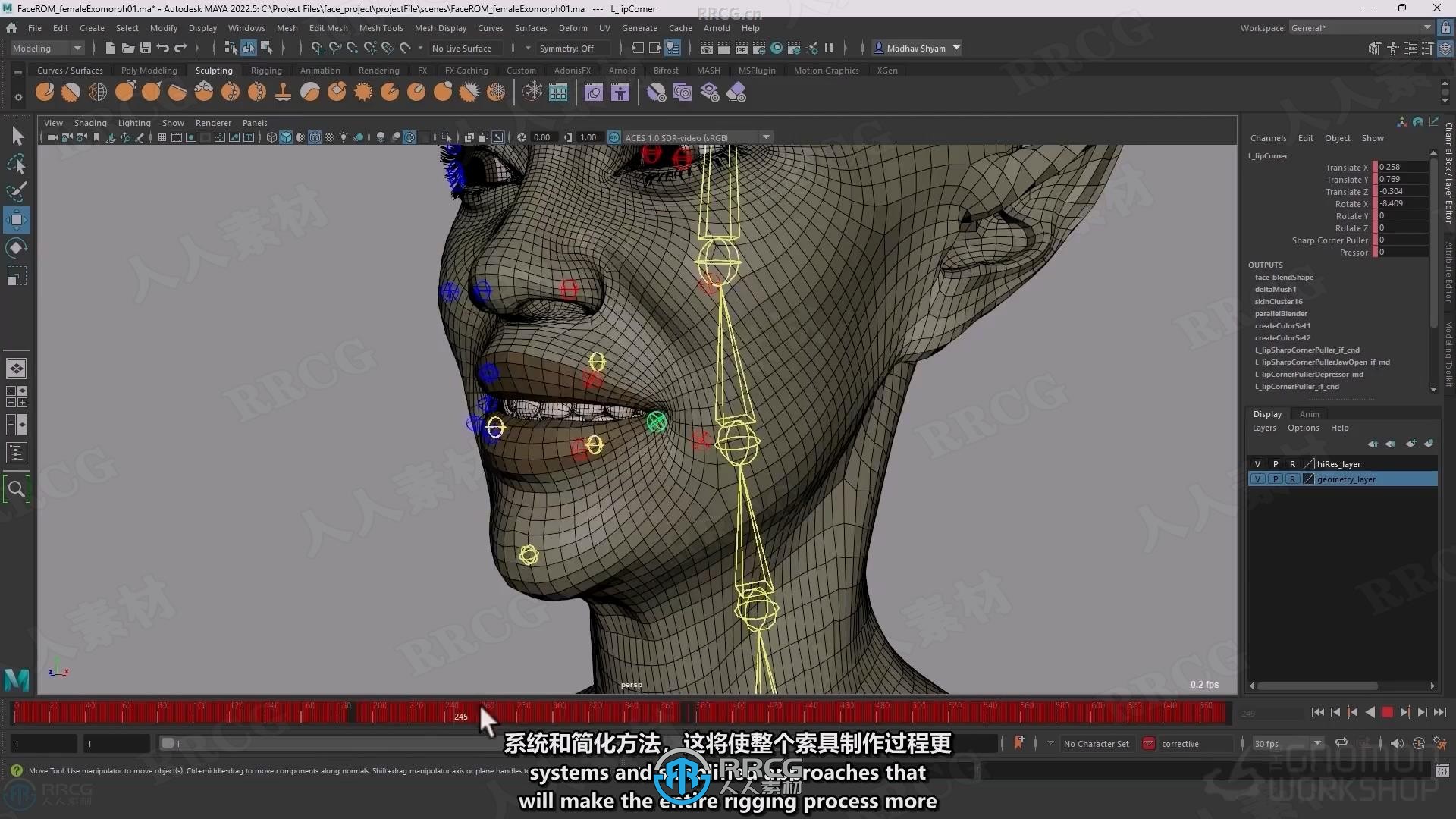Screen dimensions: 1456x819
Task: Toggle reference R state of hiRes_layer
Action: click(x=1292, y=464)
